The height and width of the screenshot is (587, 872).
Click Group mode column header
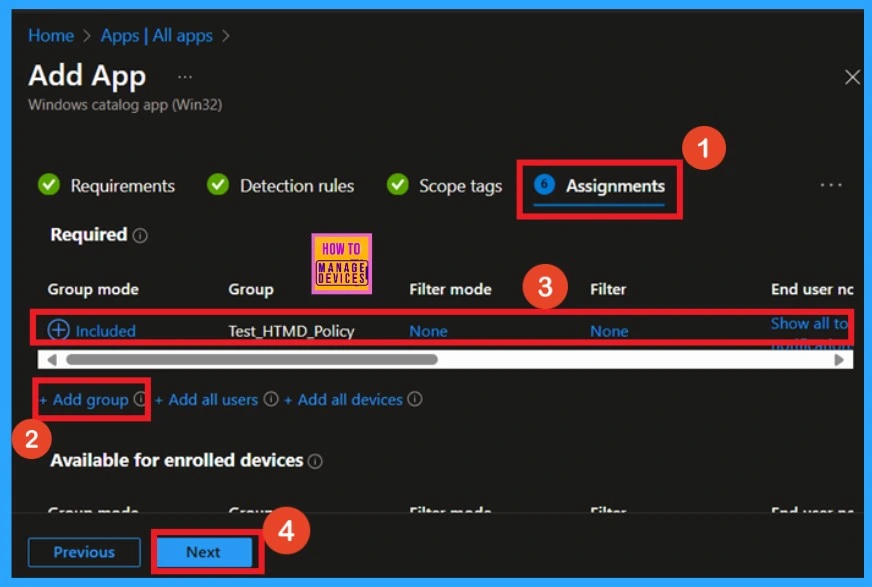coord(93,289)
